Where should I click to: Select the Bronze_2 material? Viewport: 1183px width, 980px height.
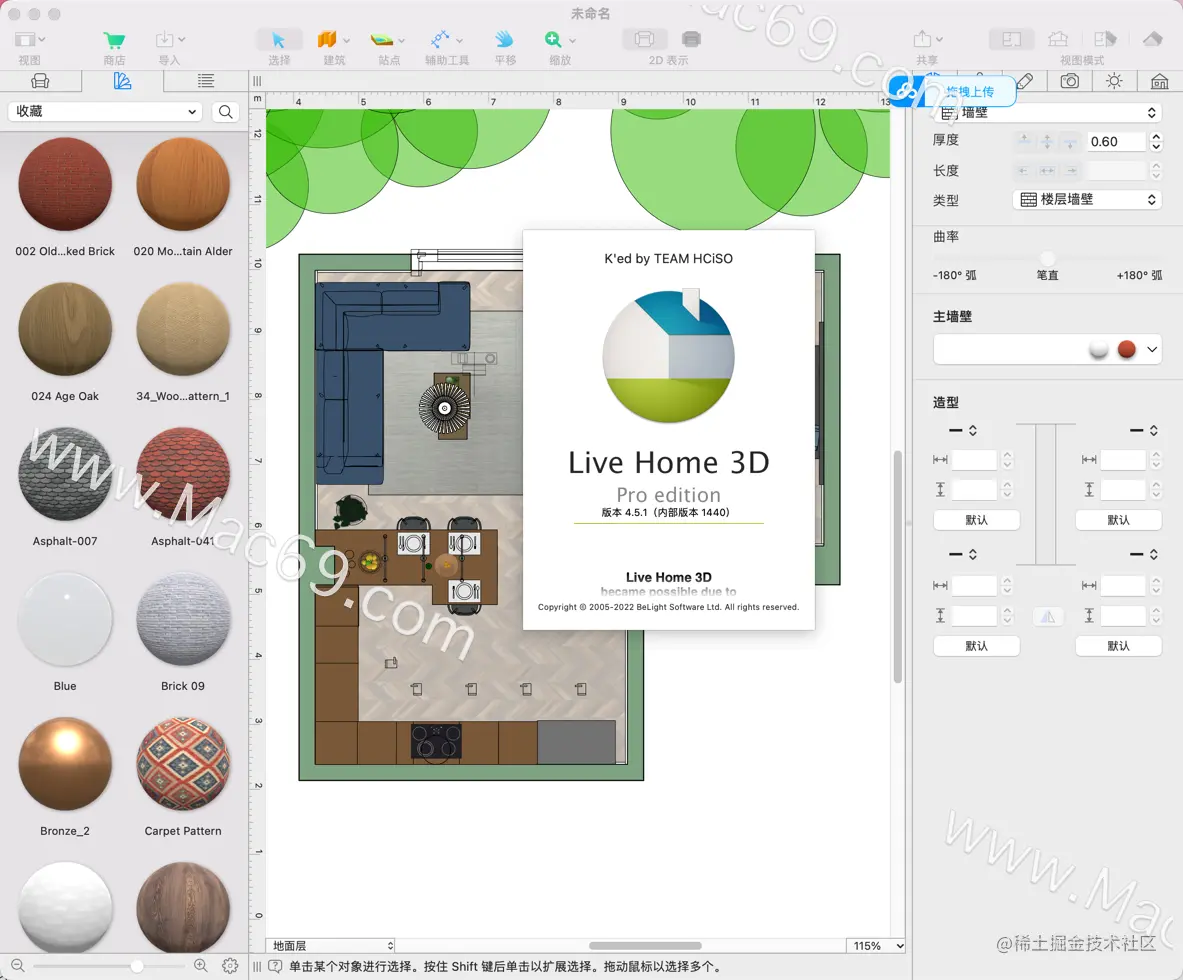[65, 764]
